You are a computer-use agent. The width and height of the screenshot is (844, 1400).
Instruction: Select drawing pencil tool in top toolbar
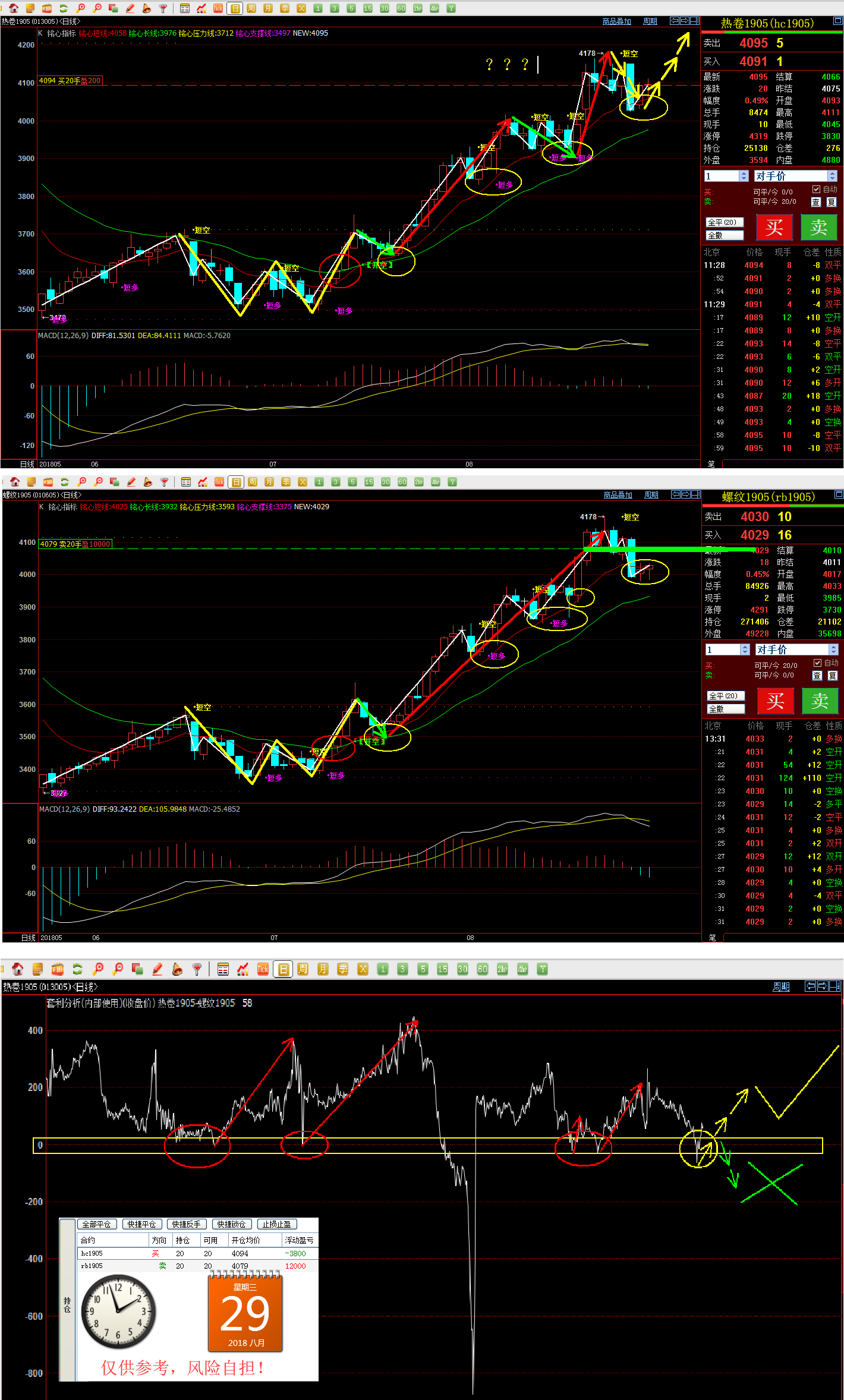coord(130,8)
